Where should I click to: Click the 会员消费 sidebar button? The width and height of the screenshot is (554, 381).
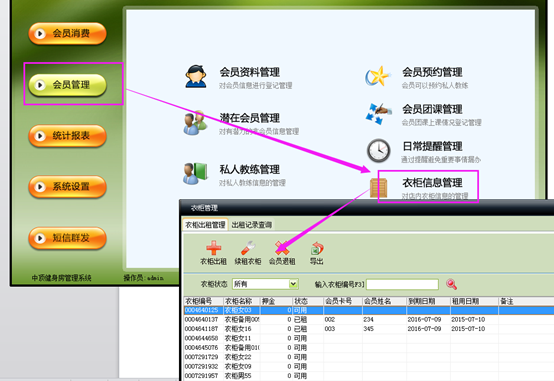(x=67, y=34)
